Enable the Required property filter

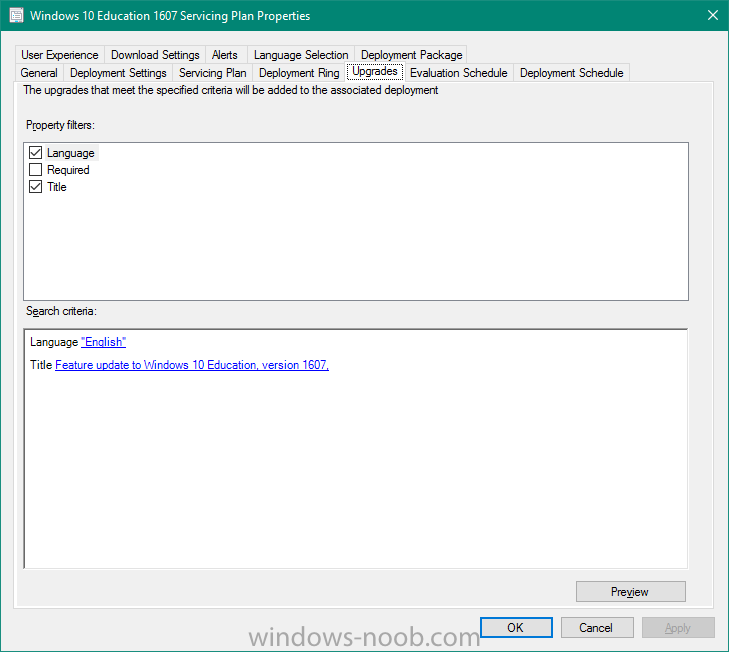coord(35,170)
